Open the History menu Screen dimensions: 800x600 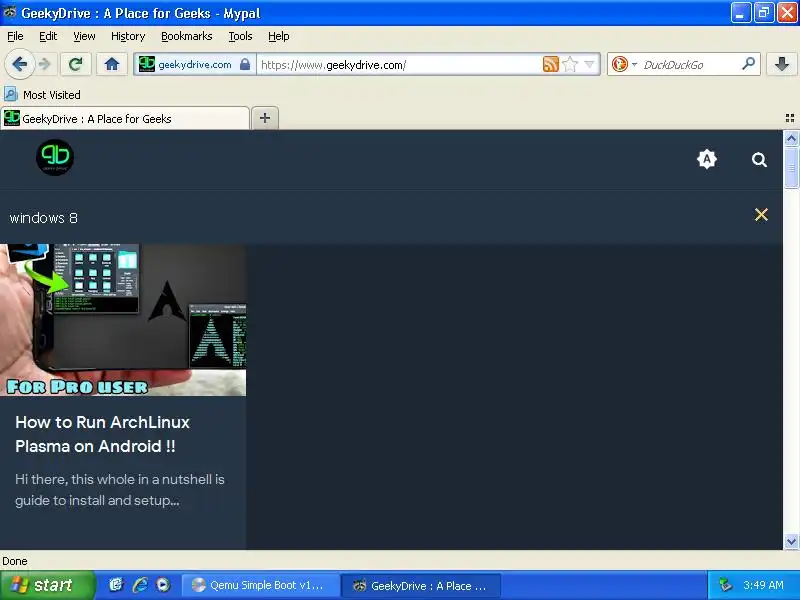(128, 36)
